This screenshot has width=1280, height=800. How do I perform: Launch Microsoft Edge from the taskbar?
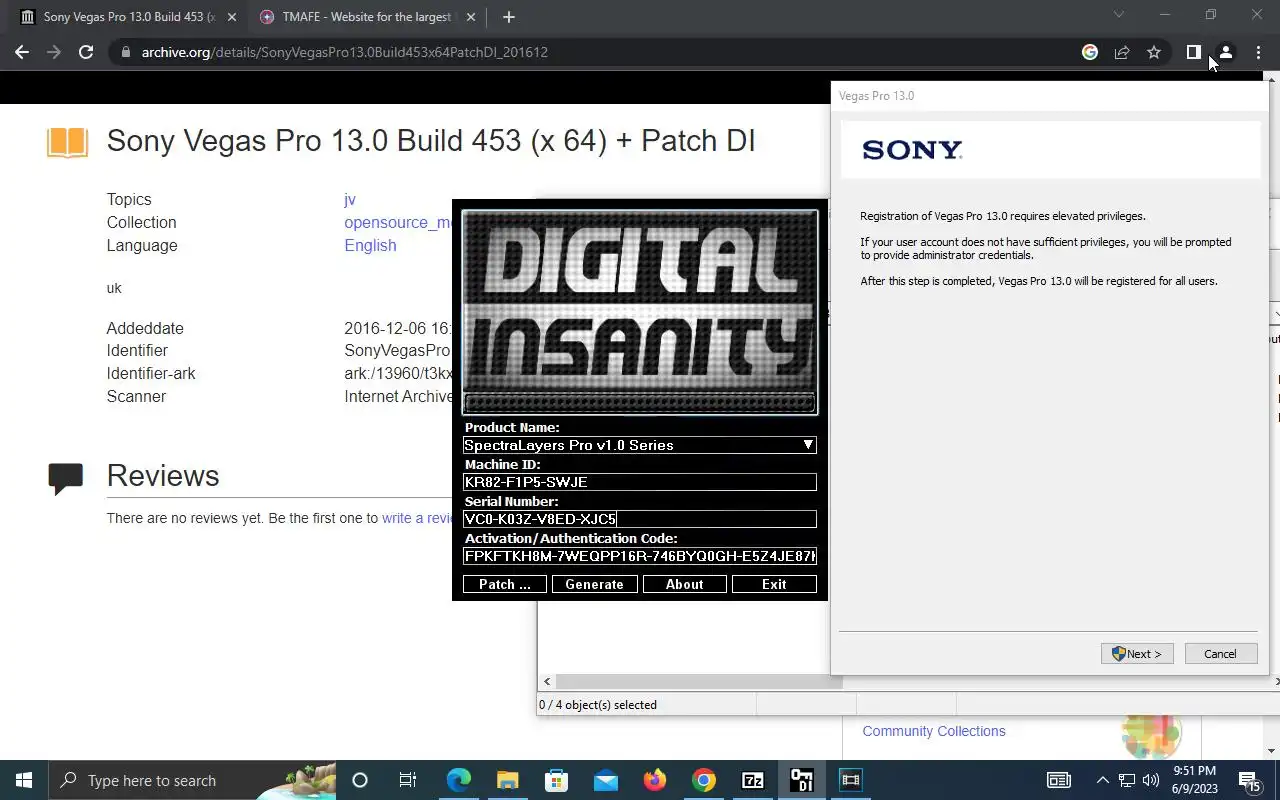pos(458,780)
